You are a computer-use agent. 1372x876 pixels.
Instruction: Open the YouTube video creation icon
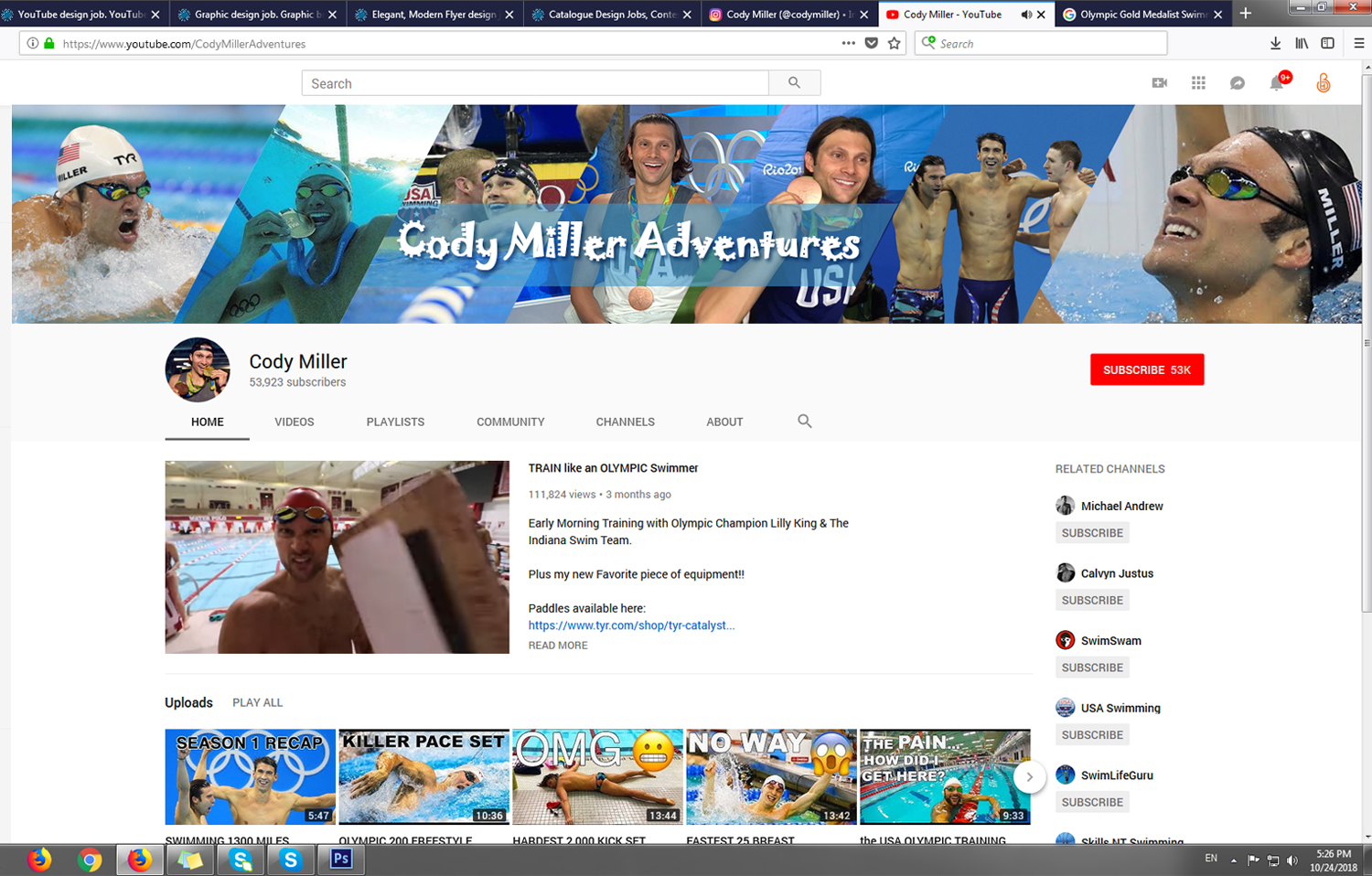pyautogui.click(x=1159, y=82)
